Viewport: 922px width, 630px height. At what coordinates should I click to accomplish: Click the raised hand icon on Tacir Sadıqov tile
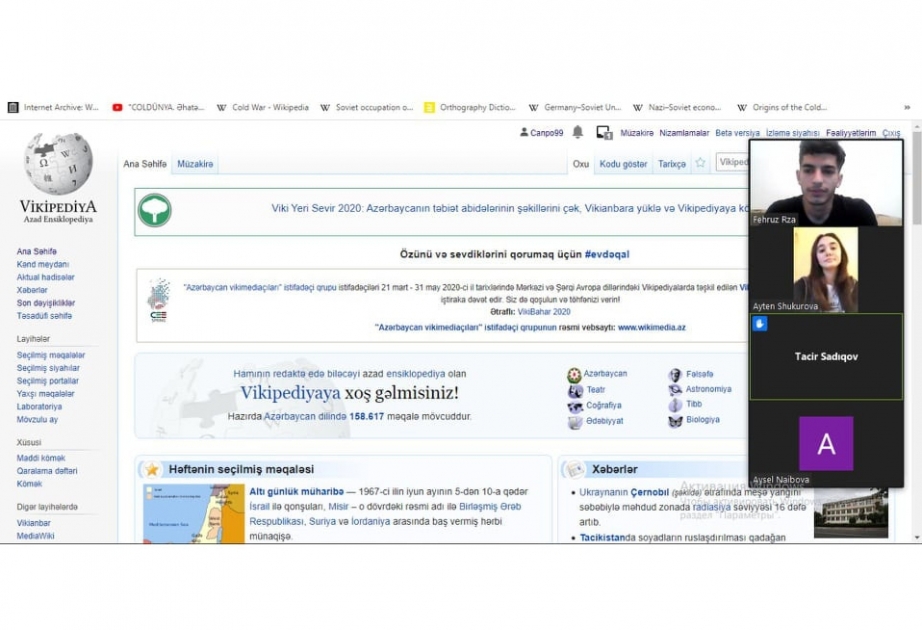[x=760, y=324]
